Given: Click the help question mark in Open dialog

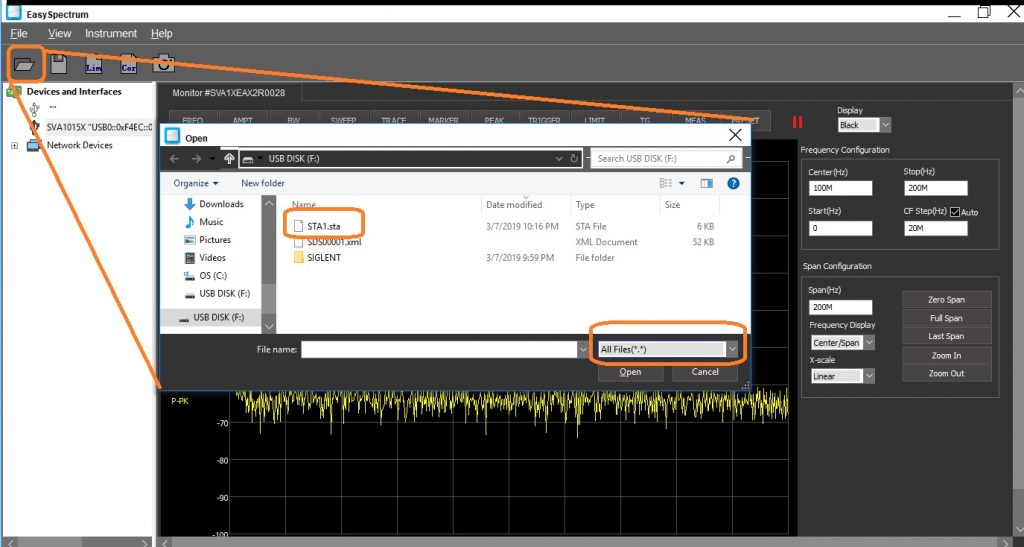Looking at the screenshot, I should pyautogui.click(x=733, y=184).
